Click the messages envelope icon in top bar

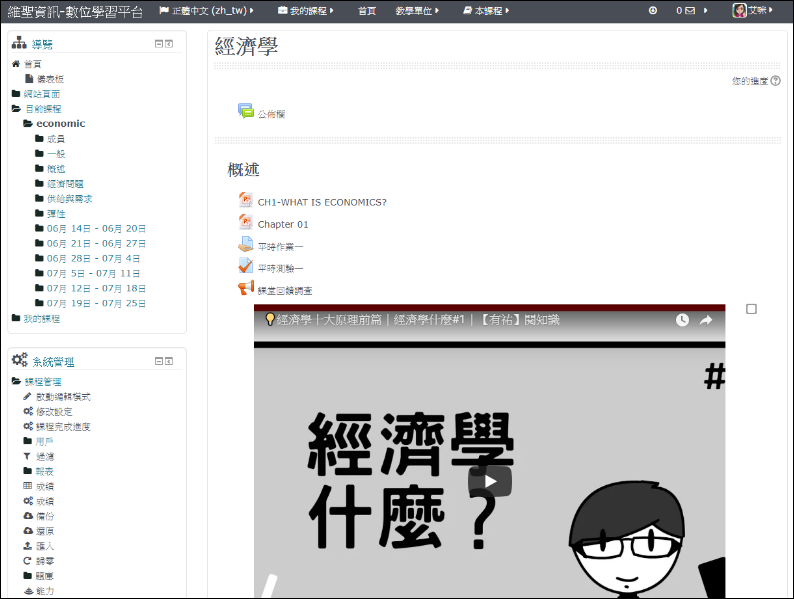click(690, 10)
